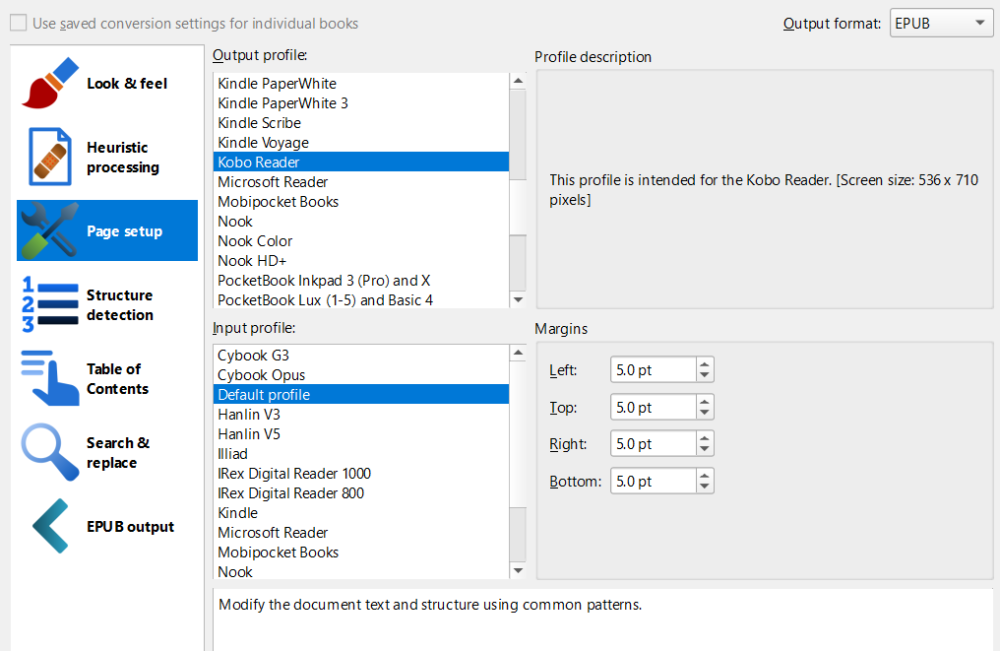Pick Hanlin V5 as input profile
The width and height of the screenshot is (1000, 651).
pyautogui.click(x=249, y=434)
